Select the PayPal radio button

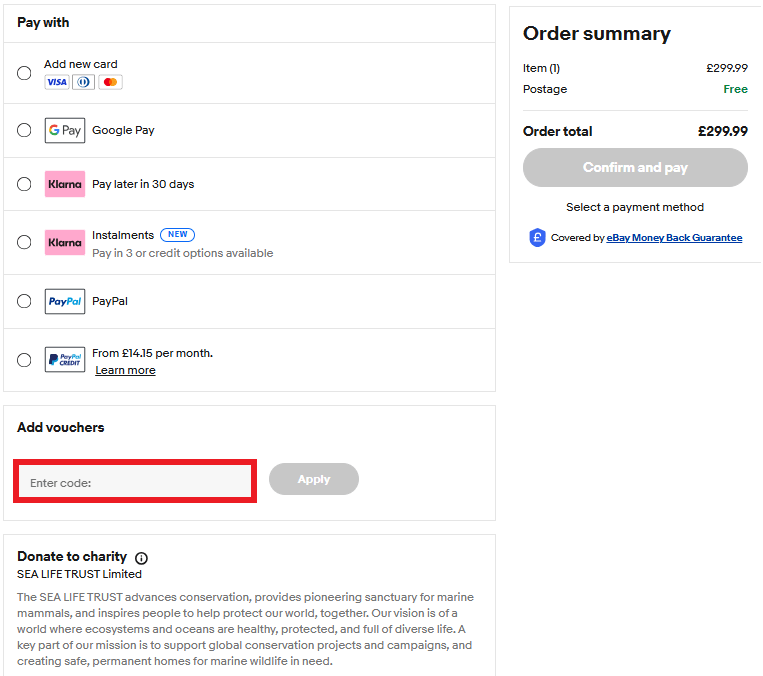click(x=24, y=301)
